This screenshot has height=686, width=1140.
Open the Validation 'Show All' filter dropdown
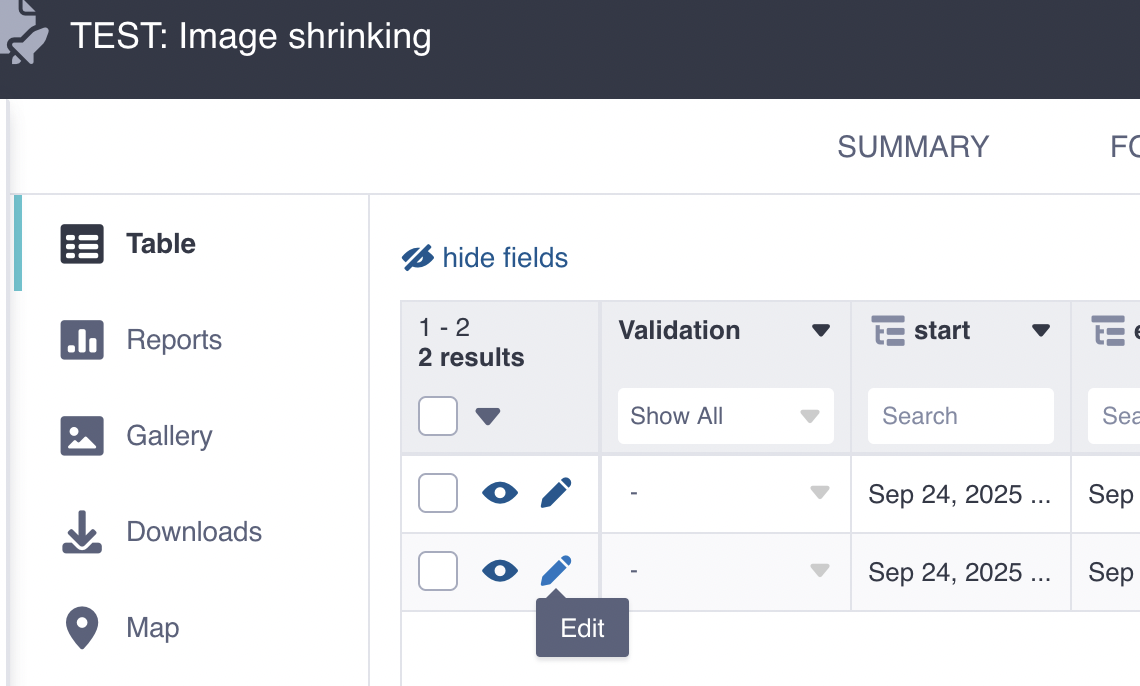point(725,416)
